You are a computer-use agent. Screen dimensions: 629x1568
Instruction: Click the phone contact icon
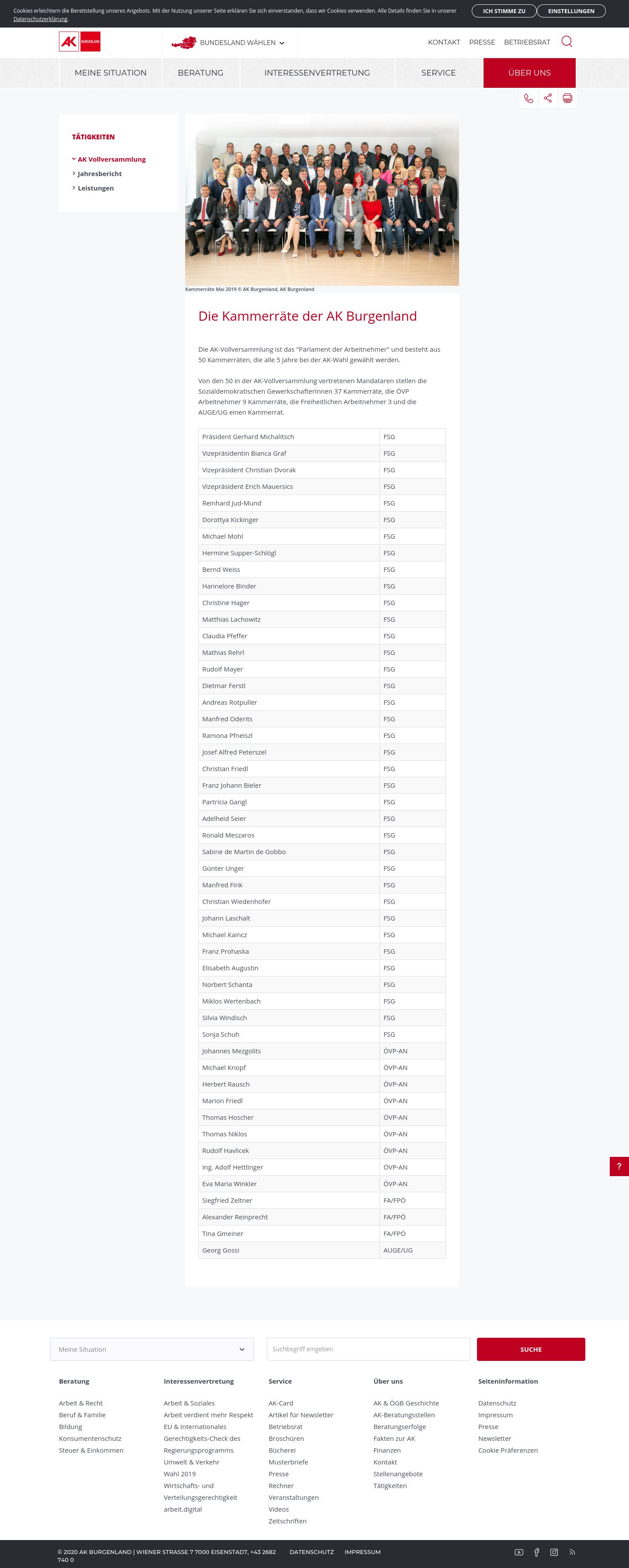pyautogui.click(x=528, y=98)
